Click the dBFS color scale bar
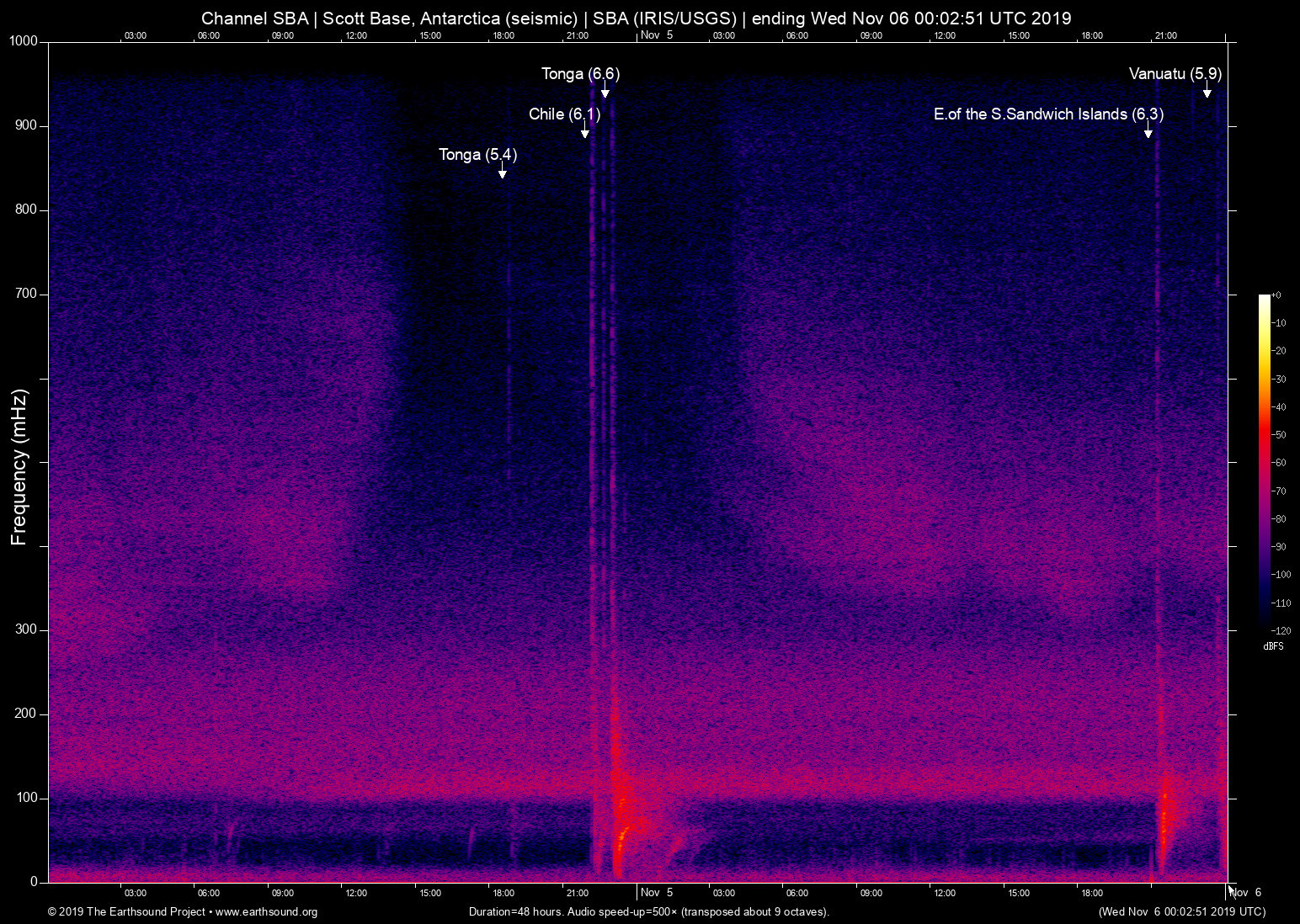The height and width of the screenshot is (924, 1300). [x=1265, y=461]
